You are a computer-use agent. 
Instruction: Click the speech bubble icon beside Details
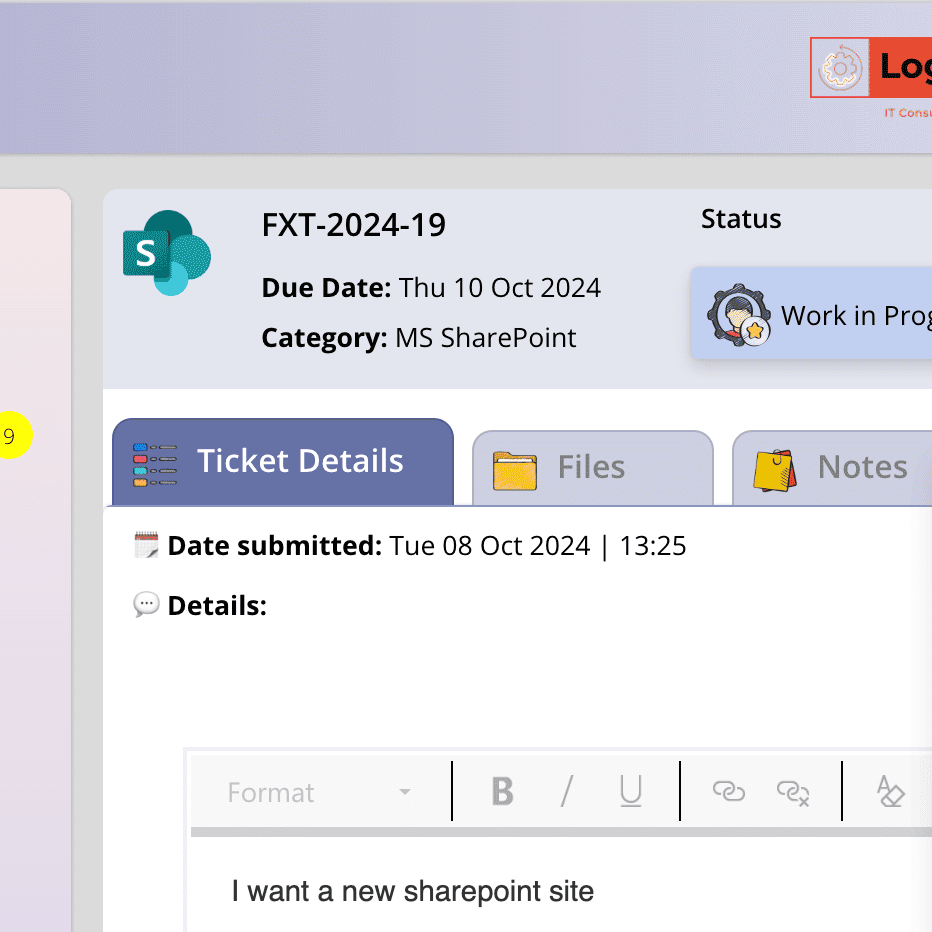click(x=146, y=604)
